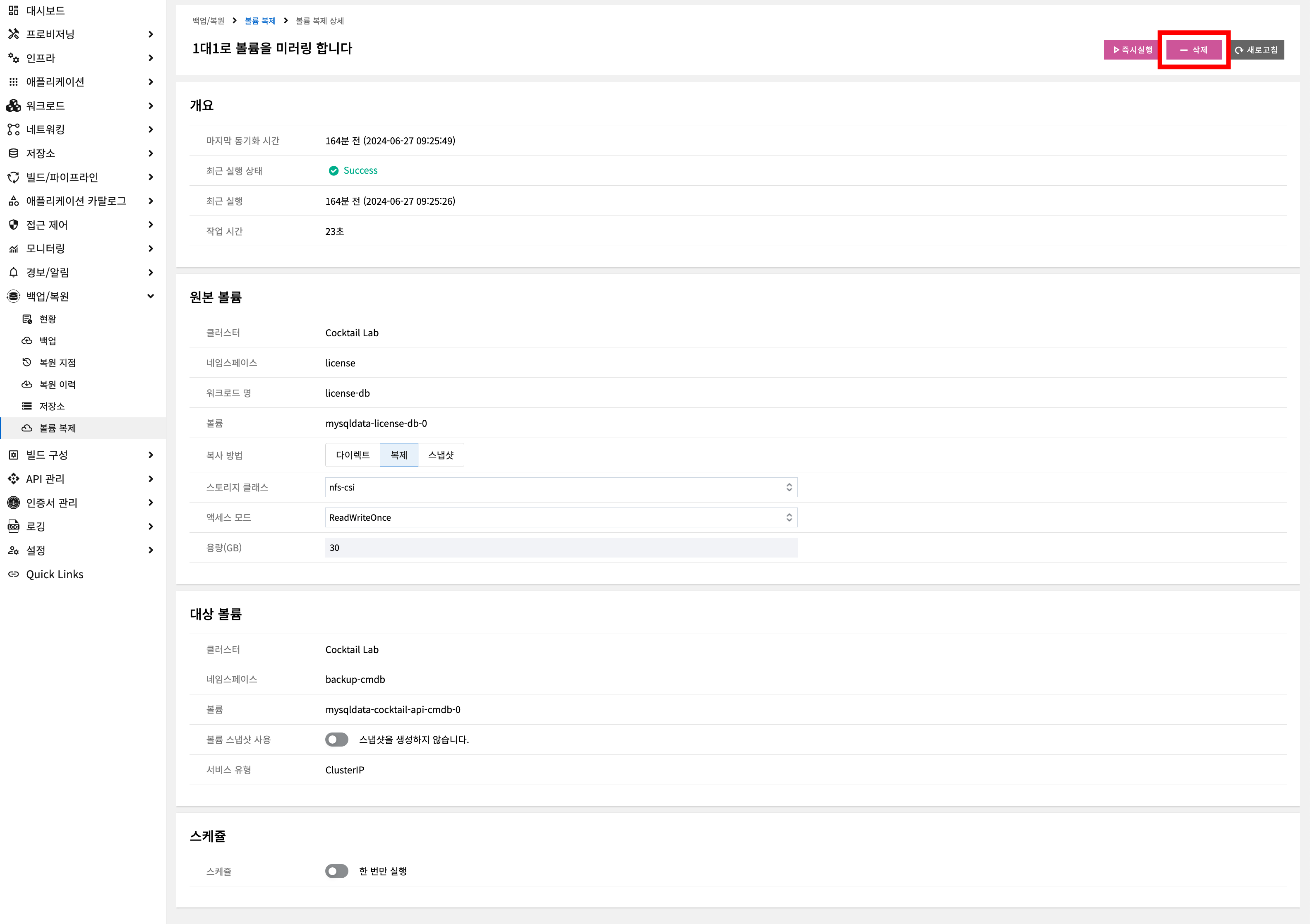Click the 즉시실행 run now button
Image resolution: width=1310 pixels, height=924 pixels.
click(x=1132, y=50)
